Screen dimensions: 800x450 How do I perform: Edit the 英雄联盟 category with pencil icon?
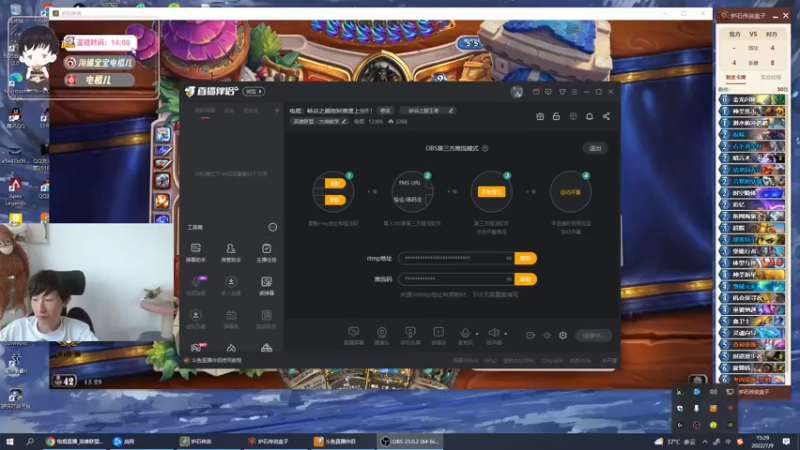coord(344,121)
